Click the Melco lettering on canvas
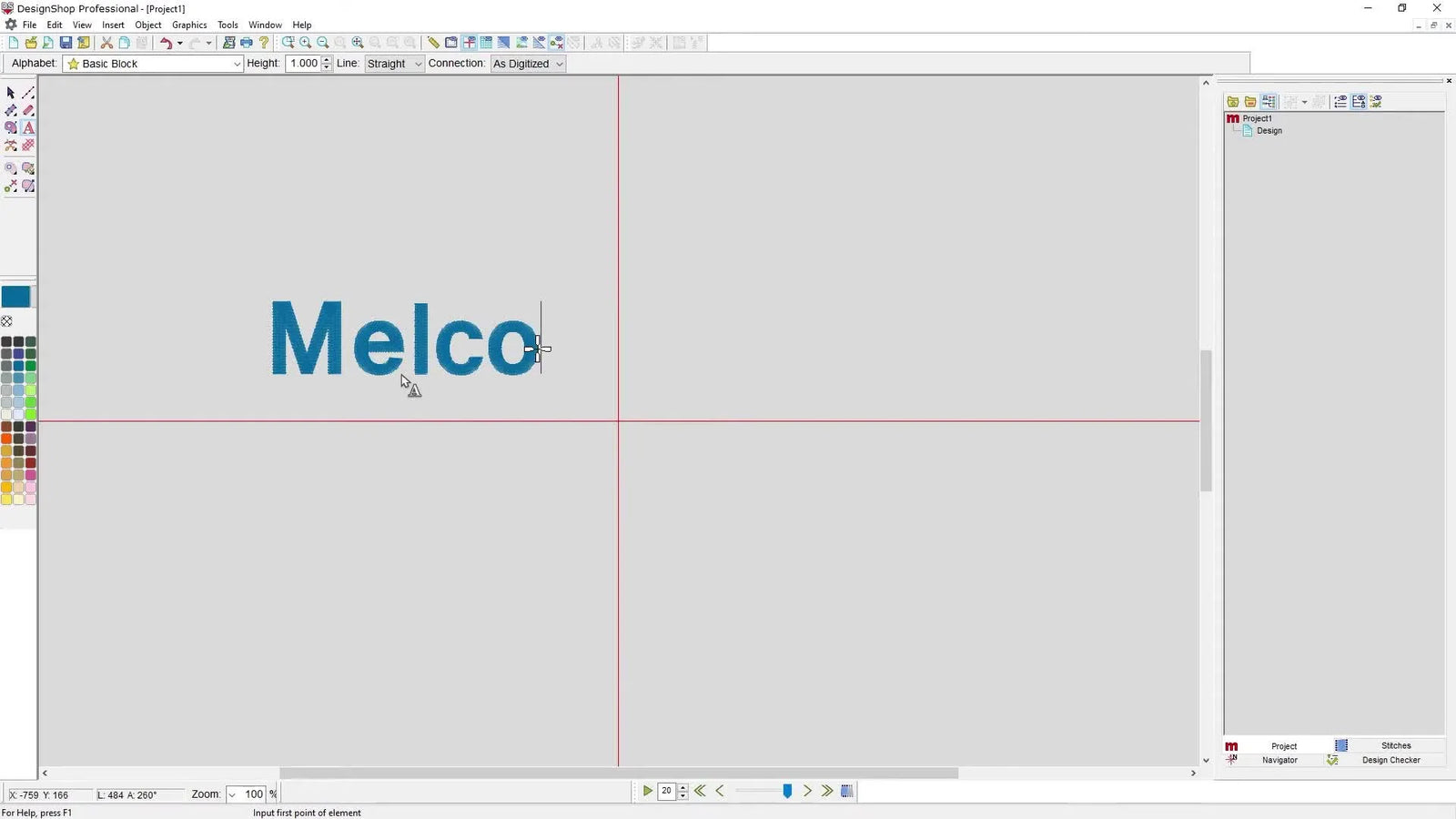The width and height of the screenshot is (1456, 819). [x=405, y=338]
